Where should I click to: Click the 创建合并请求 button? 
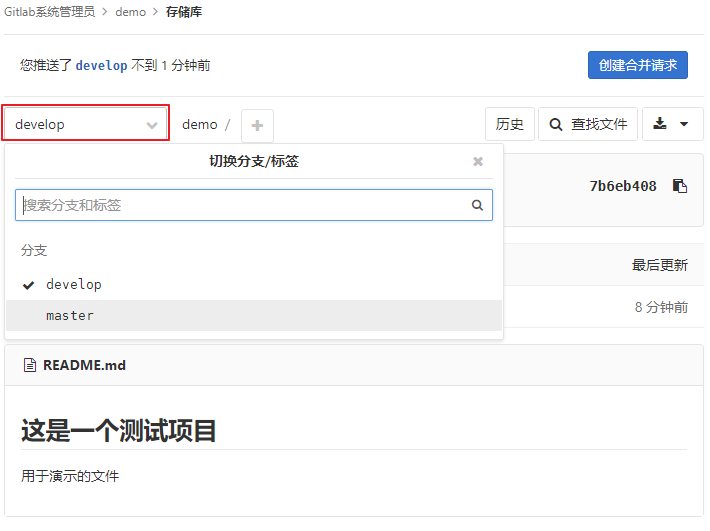[637, 65]
